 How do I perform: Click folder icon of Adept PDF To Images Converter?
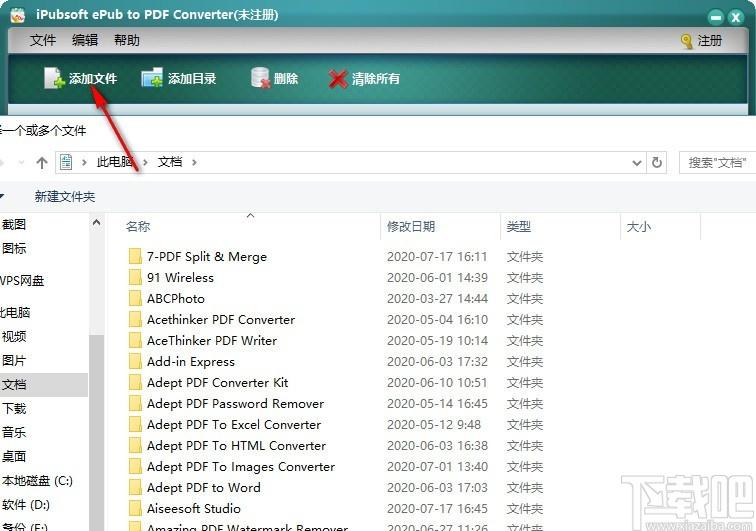(x=135, y=466)
